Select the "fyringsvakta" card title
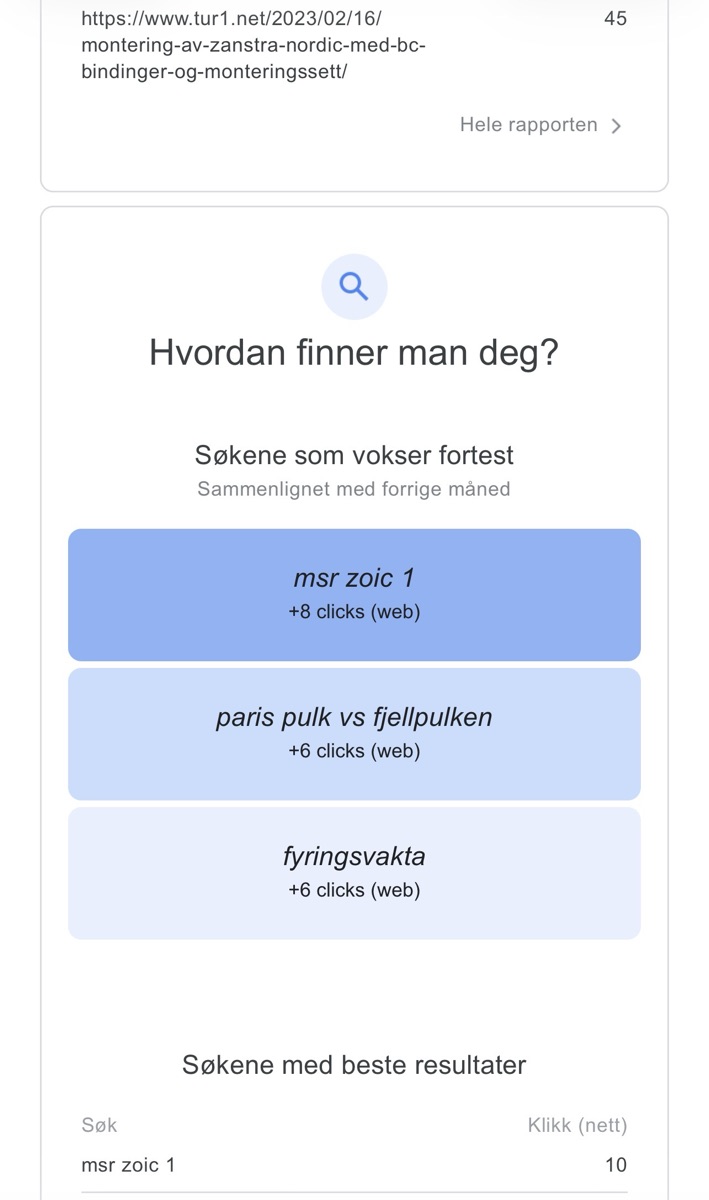The height and width of the screenshot is (1200, 709). coord(354,856)
